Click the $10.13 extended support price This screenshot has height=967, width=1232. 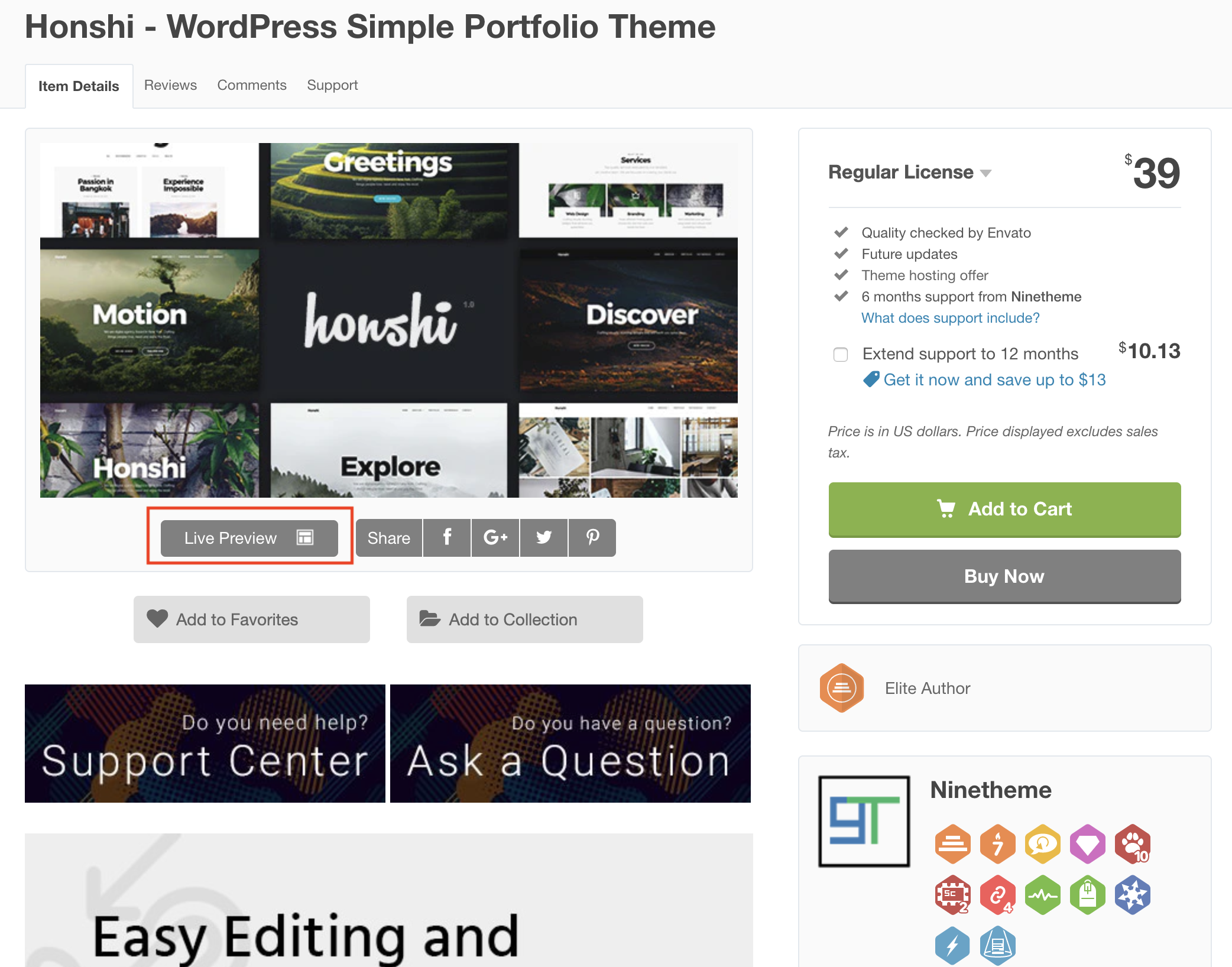click(1149, 351)
